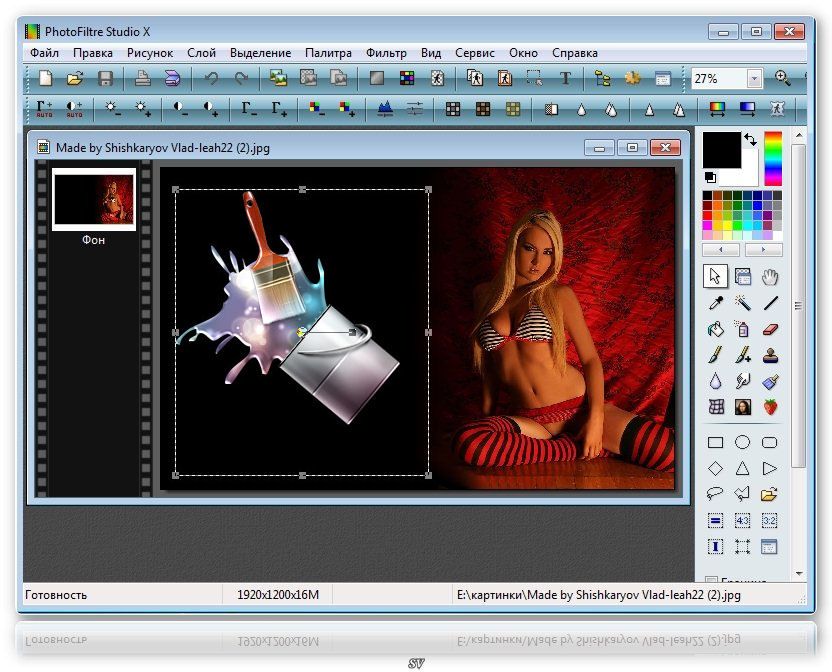Swap foreground and background colors

pos(749,141)
